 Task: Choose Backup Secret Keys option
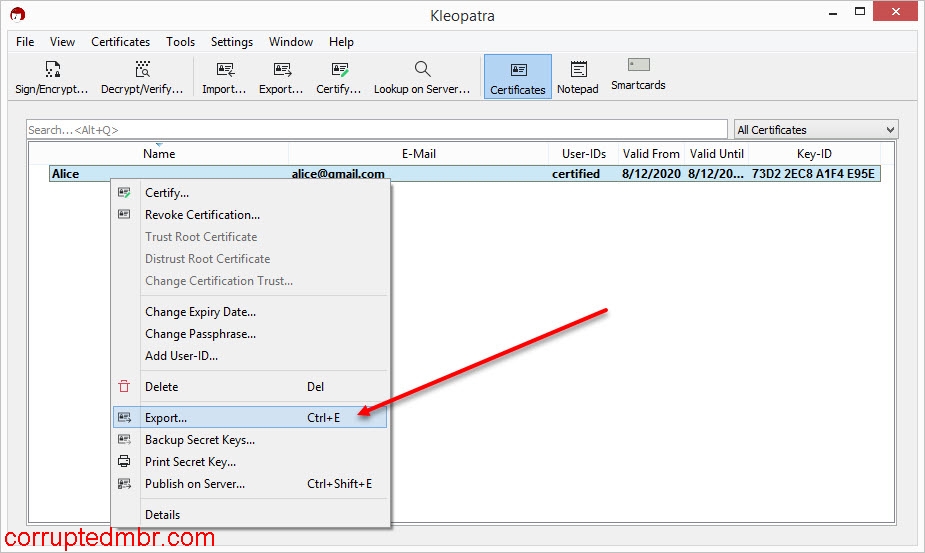pos(199,440)
